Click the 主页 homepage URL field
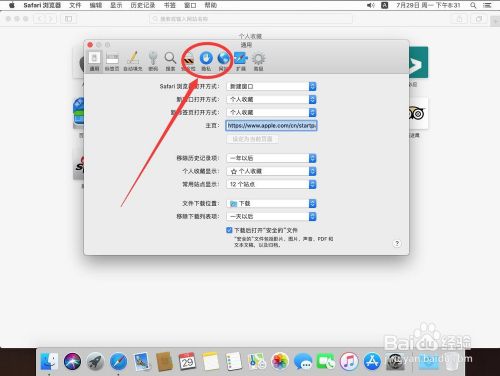The image size is (500, 376). pos(271,125)
